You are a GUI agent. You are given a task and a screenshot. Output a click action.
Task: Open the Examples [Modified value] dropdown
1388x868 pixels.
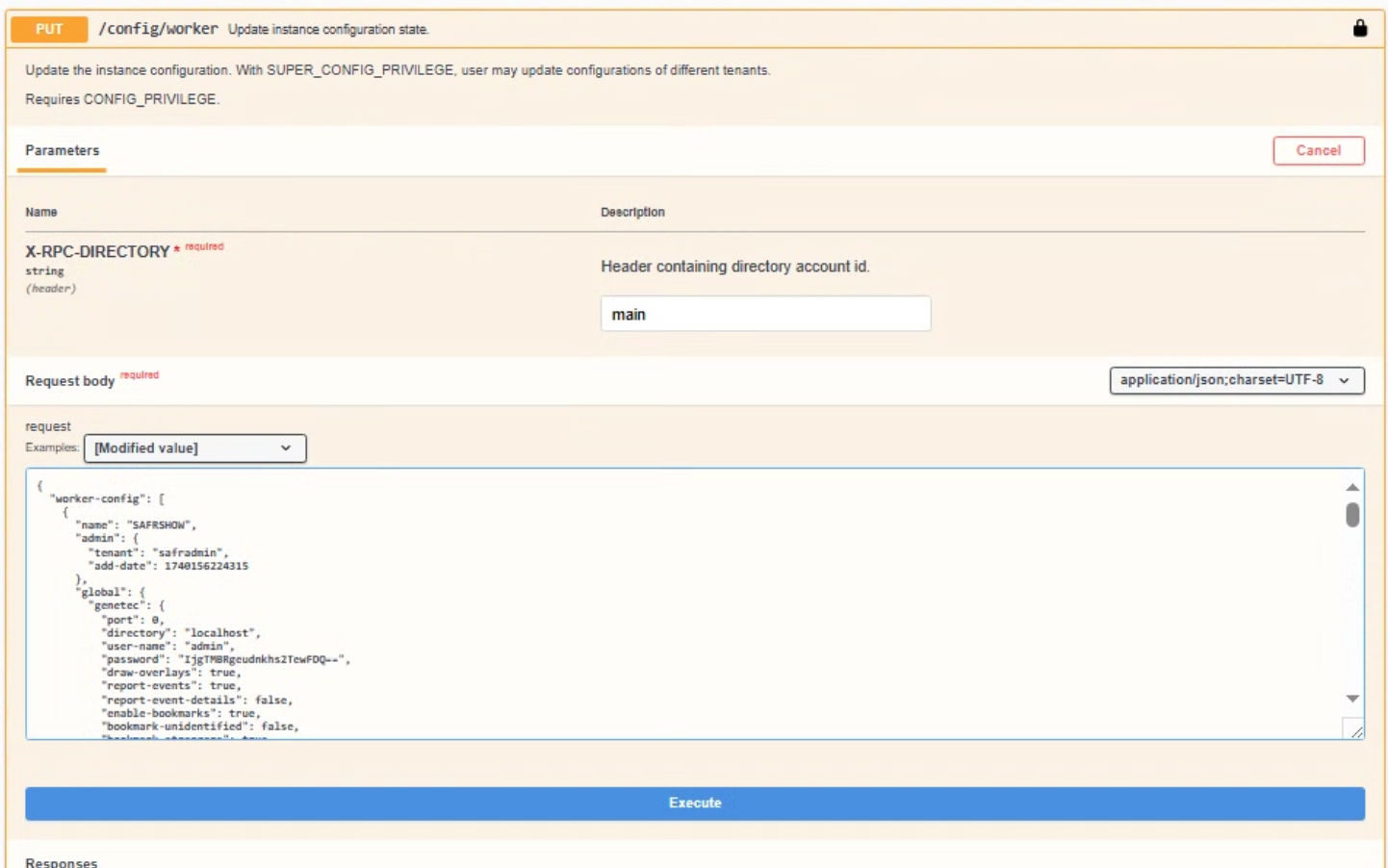(194, 448)
